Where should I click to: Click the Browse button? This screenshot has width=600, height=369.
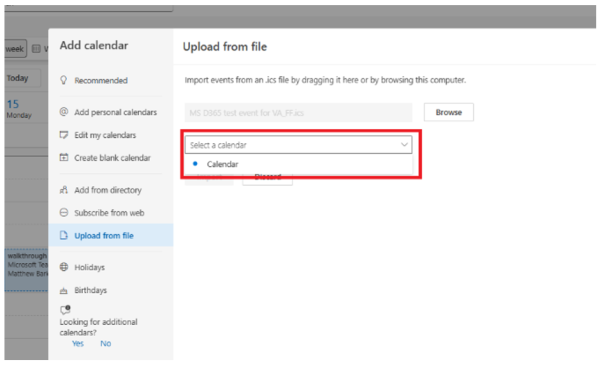pos(448,112)
